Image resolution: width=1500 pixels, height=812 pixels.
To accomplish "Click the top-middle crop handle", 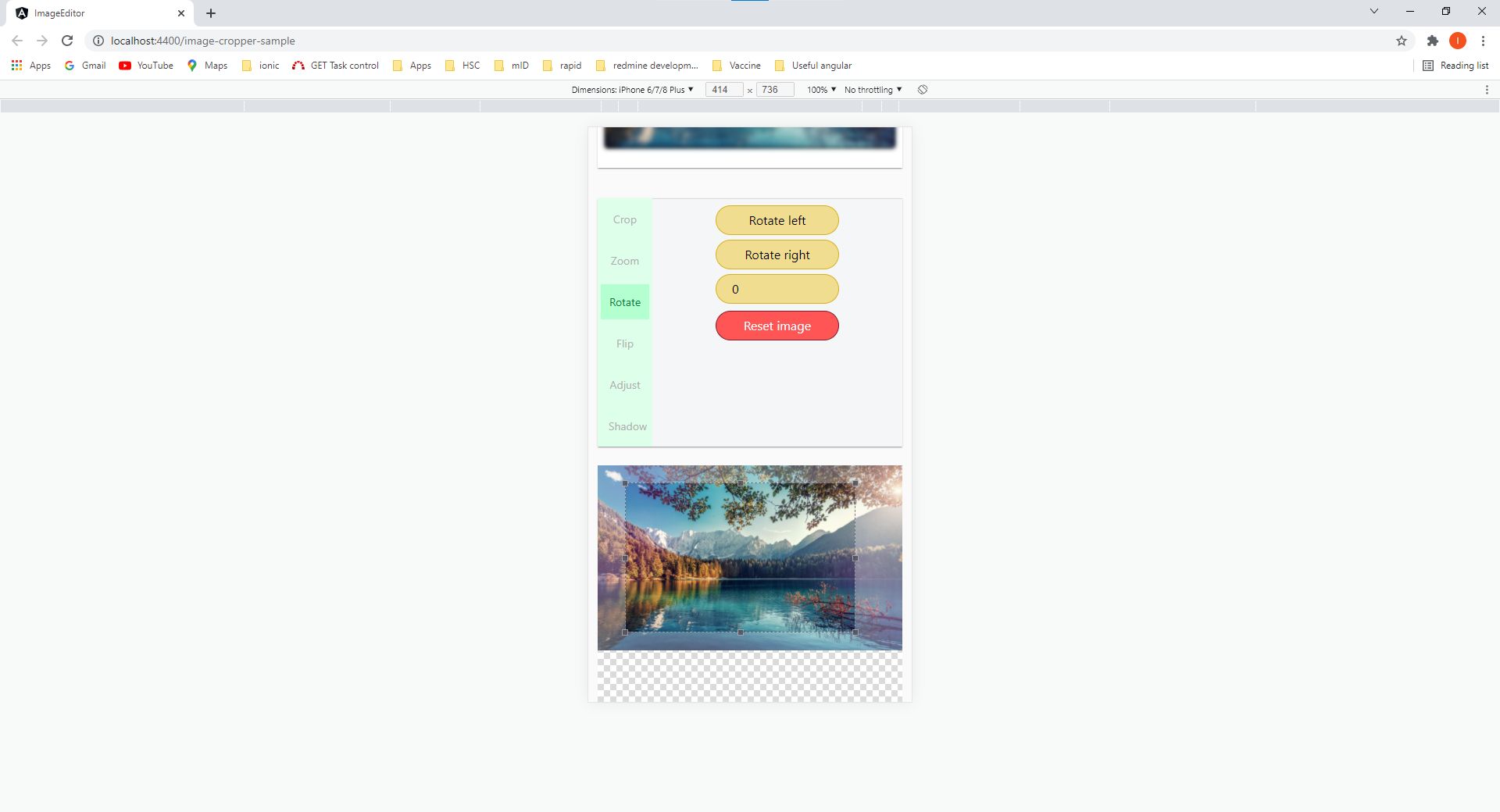I will [741, 483].
